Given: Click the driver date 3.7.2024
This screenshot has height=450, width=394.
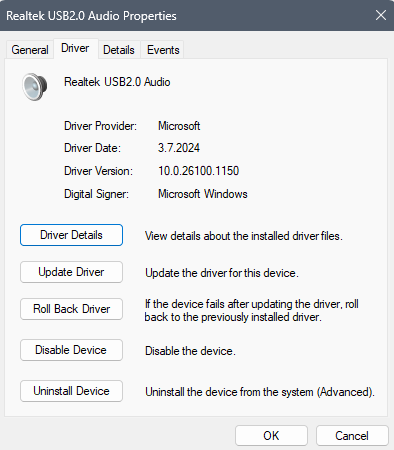Looking at the screenshot, I should coord(179,148).
